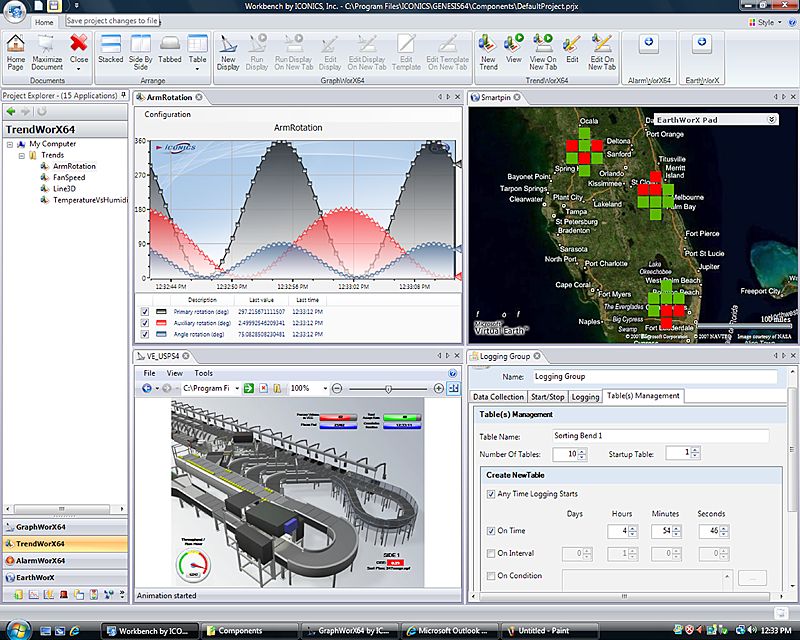Click the green go arrow in VE_USPS4 toolbar

point(248,388)
